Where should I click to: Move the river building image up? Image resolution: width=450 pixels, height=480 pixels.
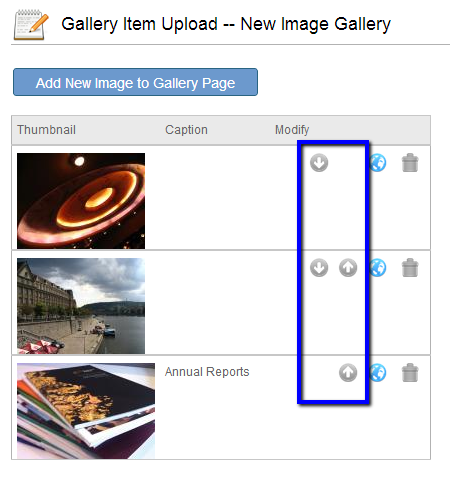[x=348, y=268]
